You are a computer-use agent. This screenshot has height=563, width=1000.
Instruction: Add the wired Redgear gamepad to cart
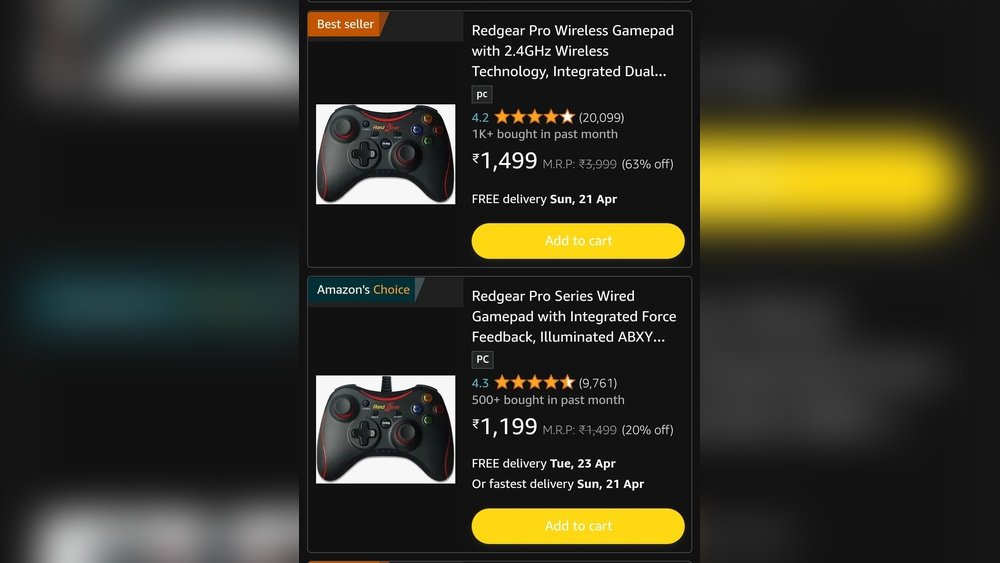pyautogui.click(x=578, y=526)
